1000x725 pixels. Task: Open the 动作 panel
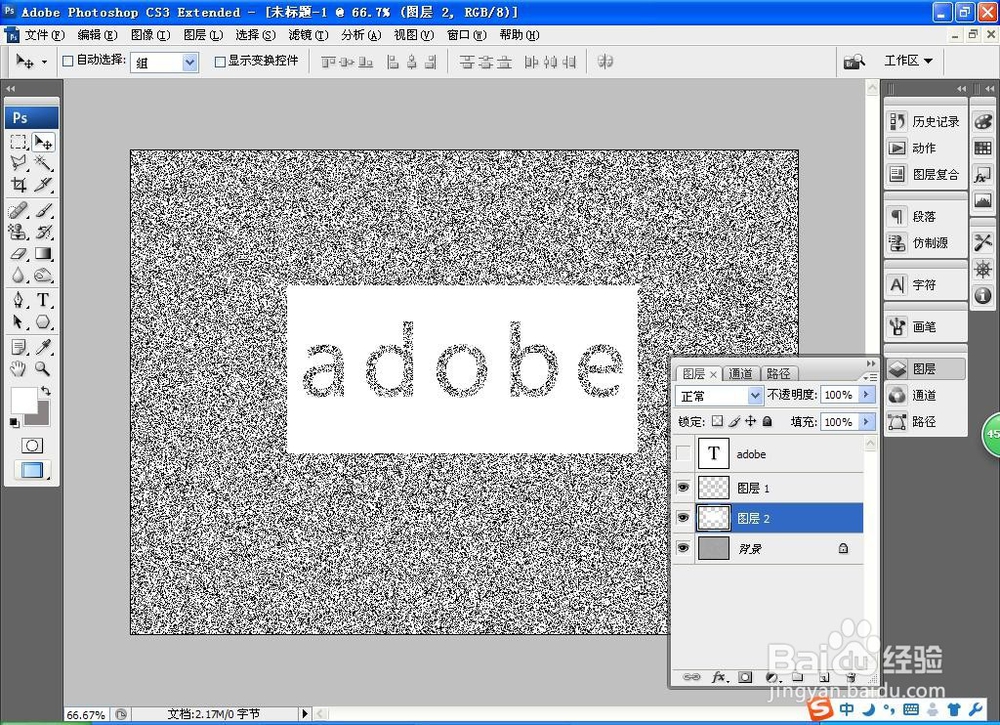click(x=924, y=147)
